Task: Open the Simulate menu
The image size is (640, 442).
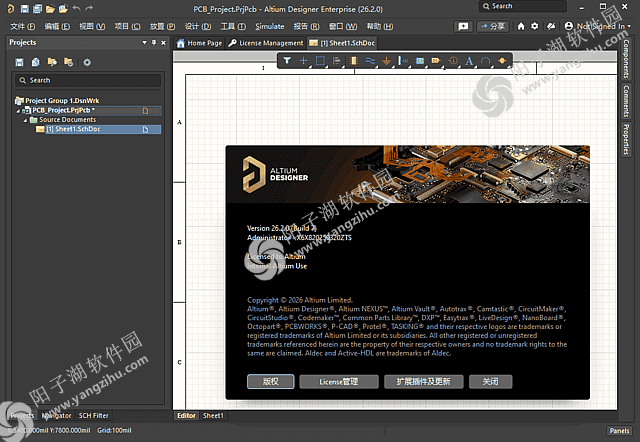Action: coord(270,27)
